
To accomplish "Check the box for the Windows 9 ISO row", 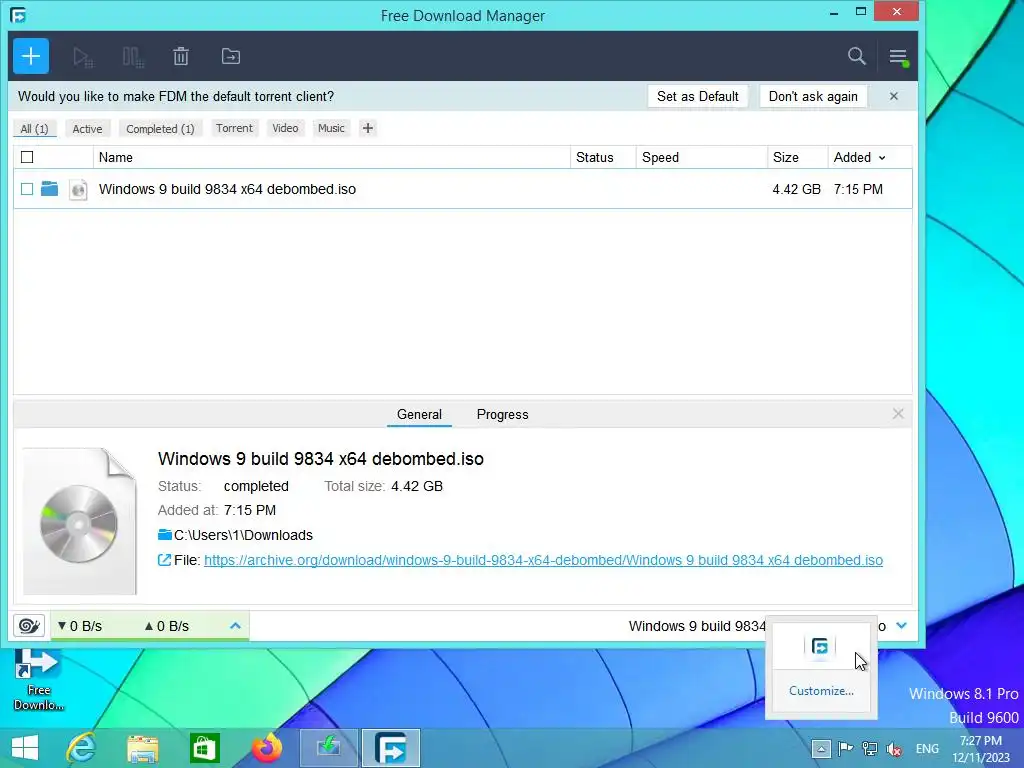I will pos(27,189).
